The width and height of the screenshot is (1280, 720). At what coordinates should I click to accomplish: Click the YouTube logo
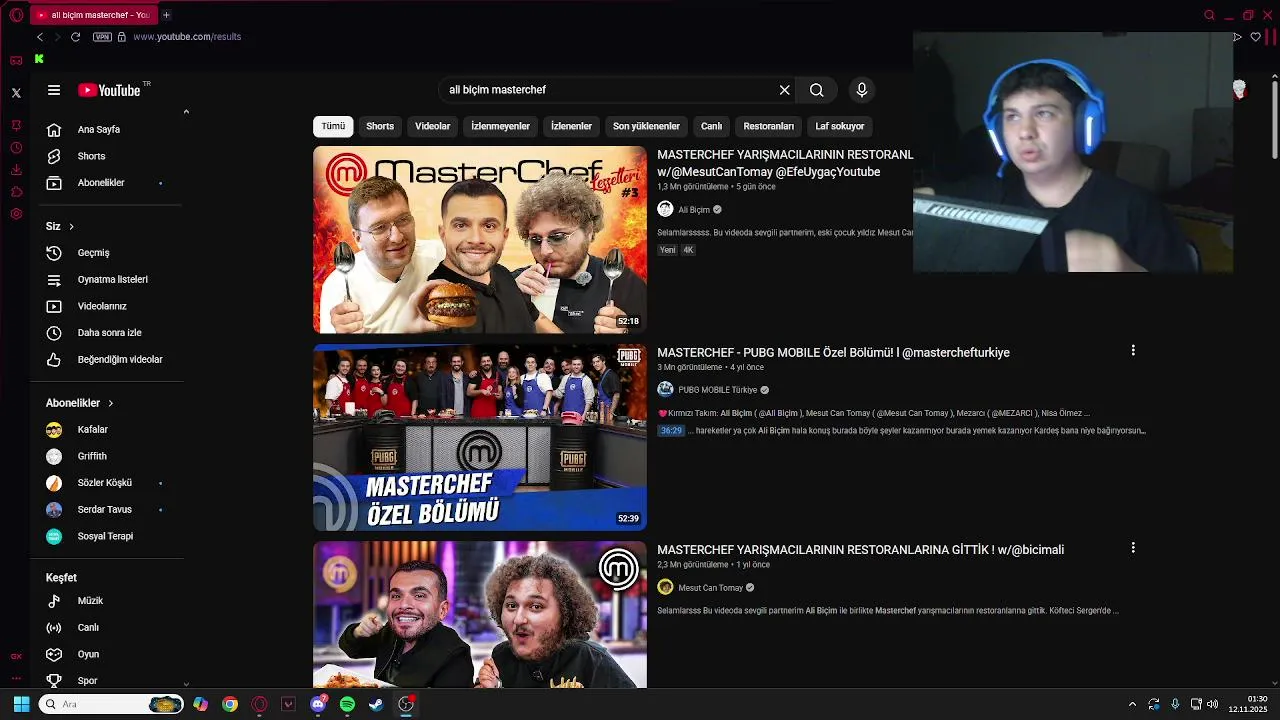[x=109, y=90]
